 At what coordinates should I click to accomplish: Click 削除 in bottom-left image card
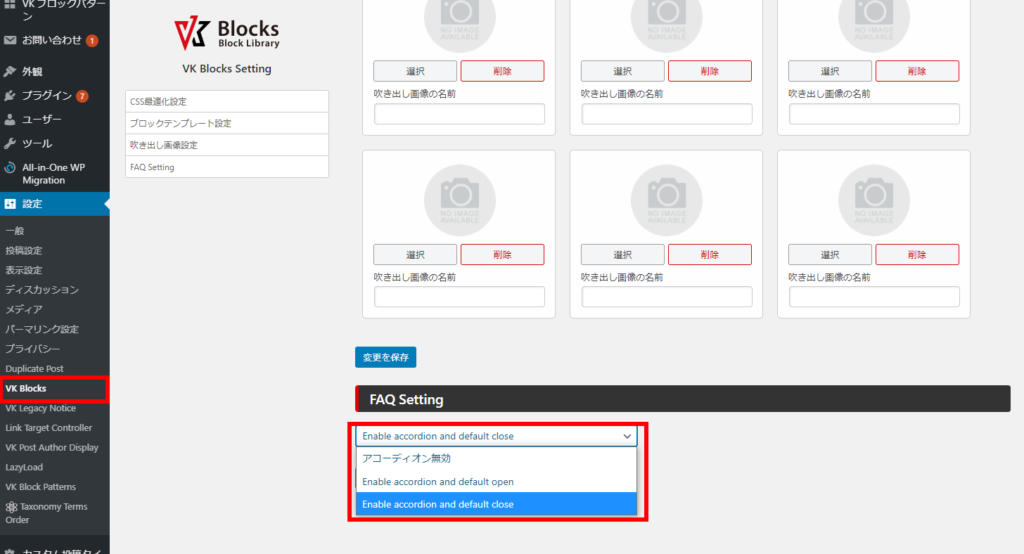pos(502,255)
